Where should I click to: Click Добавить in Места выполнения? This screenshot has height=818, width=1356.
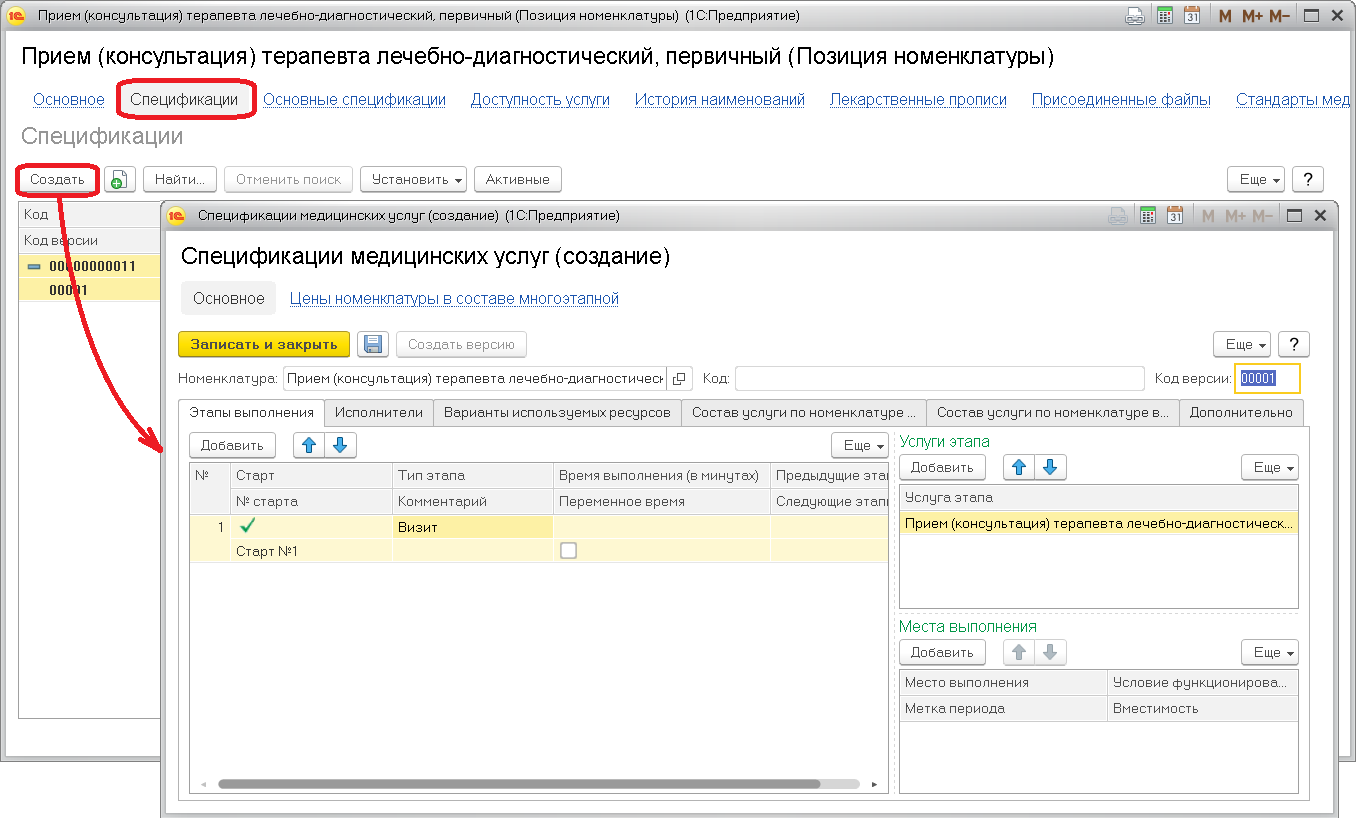pos(942,652)
